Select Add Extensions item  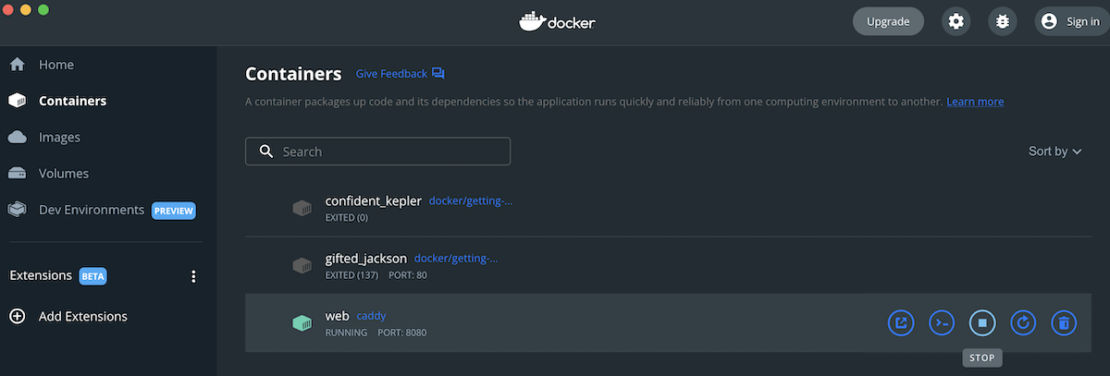point(83,317)
